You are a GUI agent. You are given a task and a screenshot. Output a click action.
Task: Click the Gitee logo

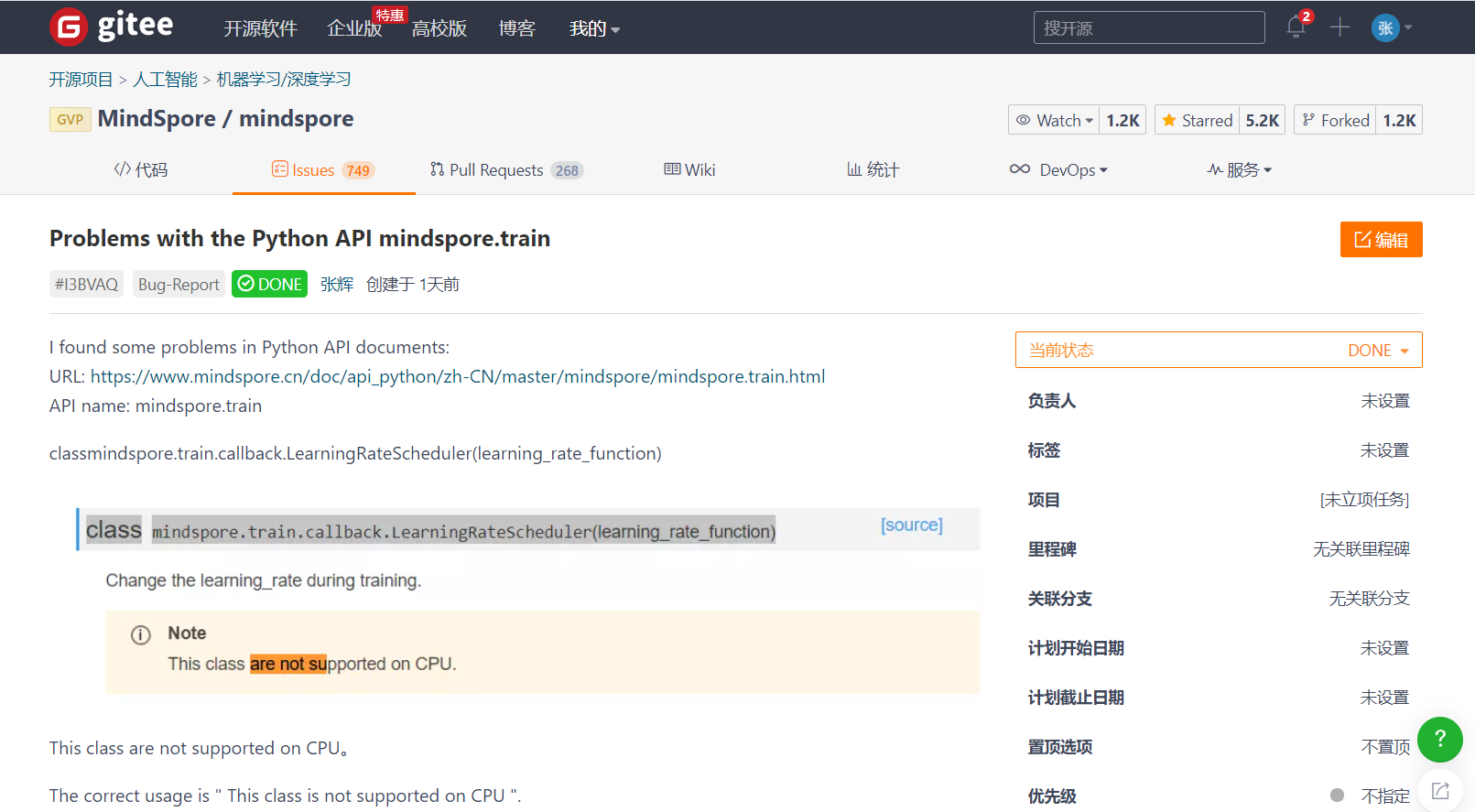tap(111, 27)
